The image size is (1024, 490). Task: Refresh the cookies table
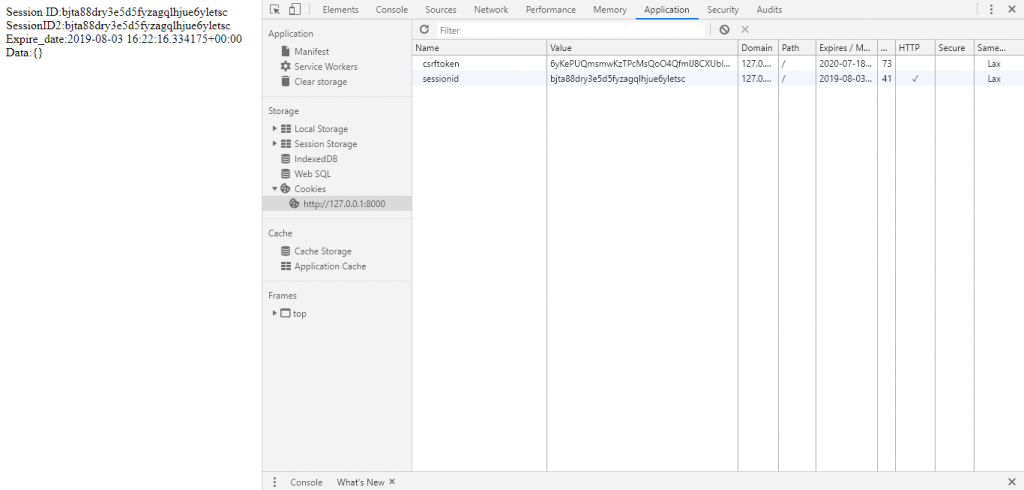tap(424, 29)
